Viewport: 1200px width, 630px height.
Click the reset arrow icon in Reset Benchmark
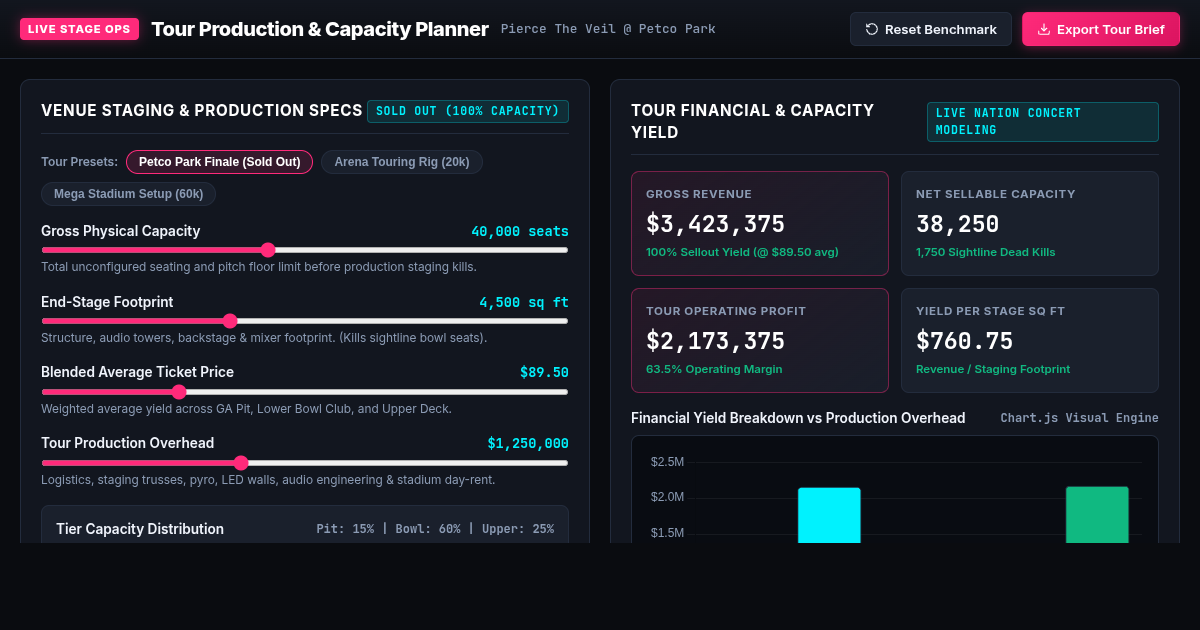[x=872, y=29]
